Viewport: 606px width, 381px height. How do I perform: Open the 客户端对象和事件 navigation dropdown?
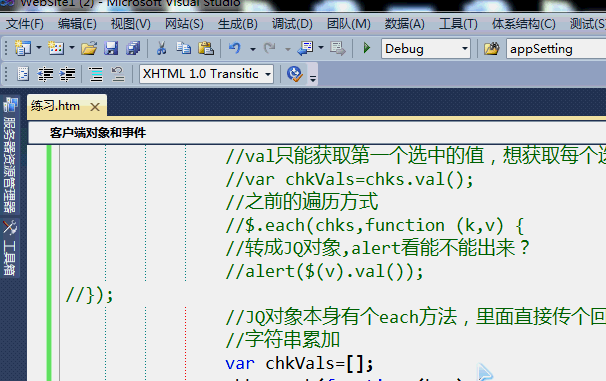317,133
